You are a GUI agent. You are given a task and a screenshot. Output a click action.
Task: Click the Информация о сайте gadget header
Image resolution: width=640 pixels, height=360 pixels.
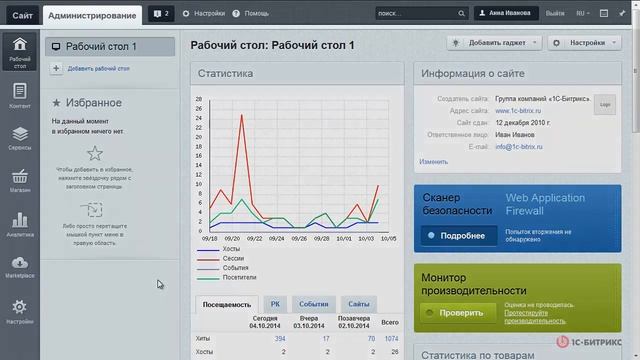coord(518,73)
